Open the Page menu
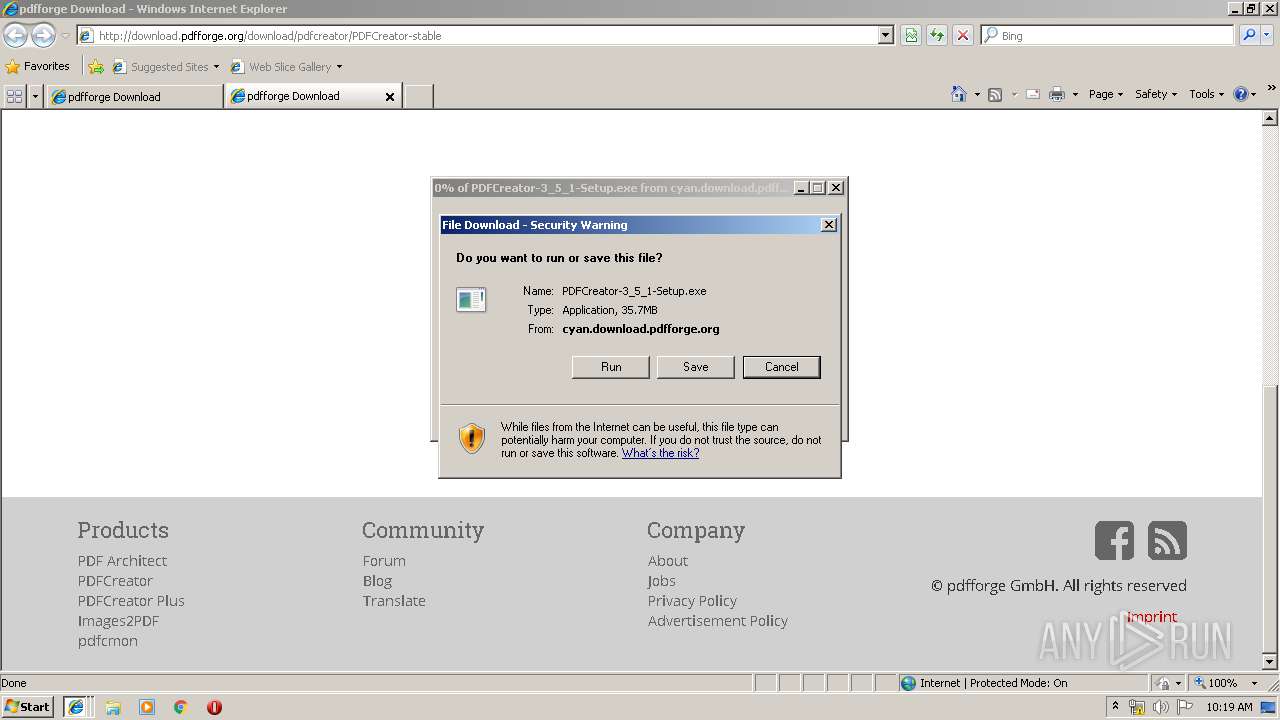 (x=1106, y=94)
